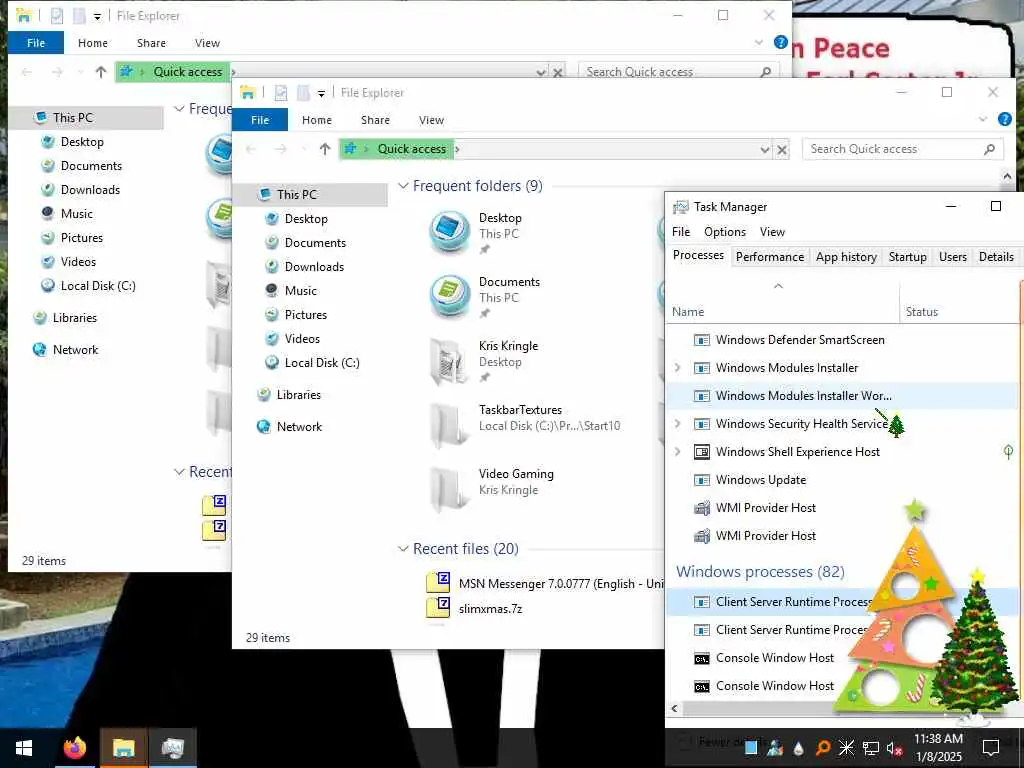Viewport: 1024px width, 768px height.
Task: Open MSN Messenger 7.0.0777 recent file
Action: (x=545, y=583)
